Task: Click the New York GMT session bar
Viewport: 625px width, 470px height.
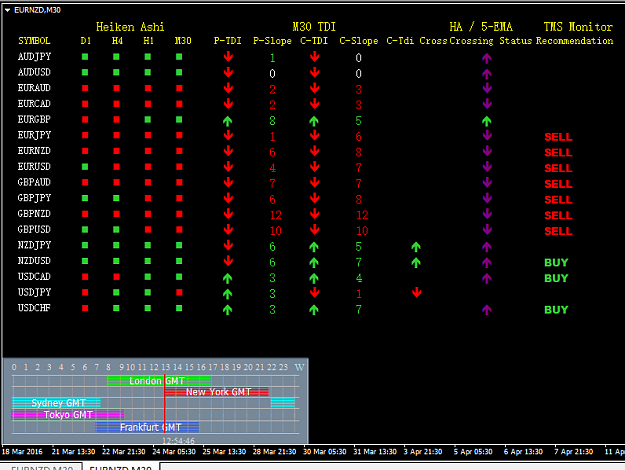Action: pyautogui.click(x=216, y=392)
